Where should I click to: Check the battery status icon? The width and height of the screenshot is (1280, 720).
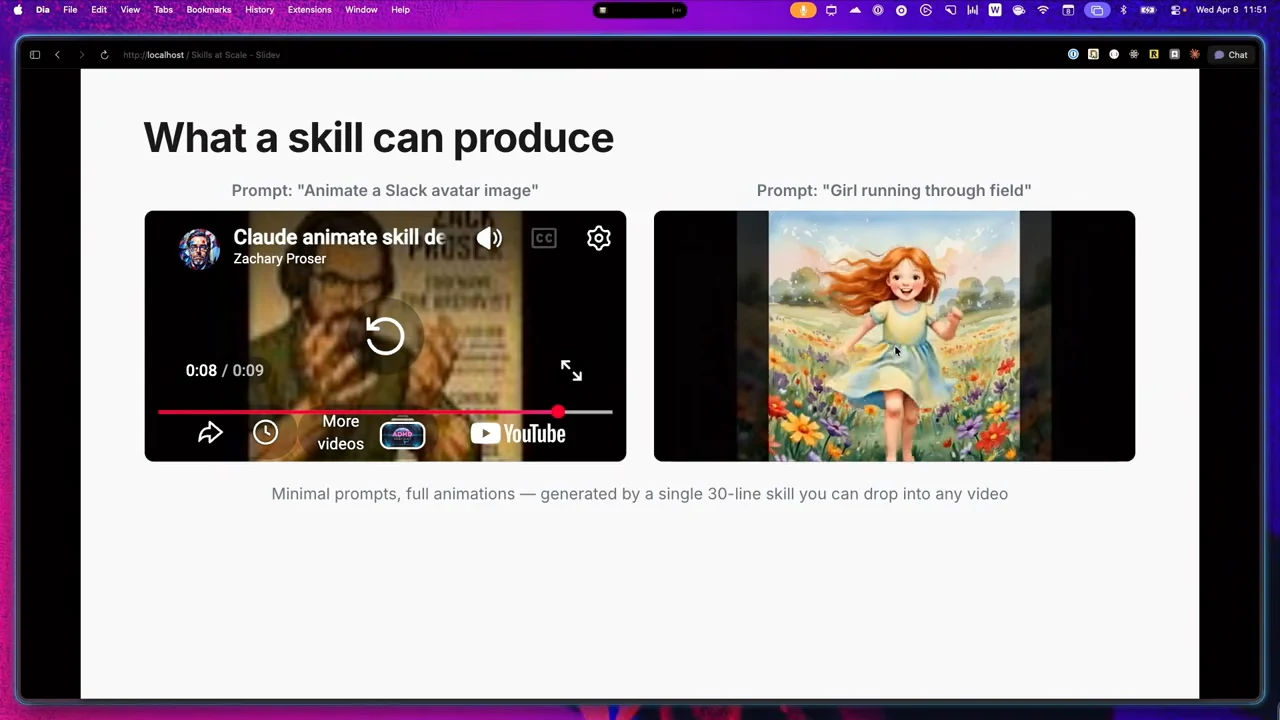(x=1148, y=10)
